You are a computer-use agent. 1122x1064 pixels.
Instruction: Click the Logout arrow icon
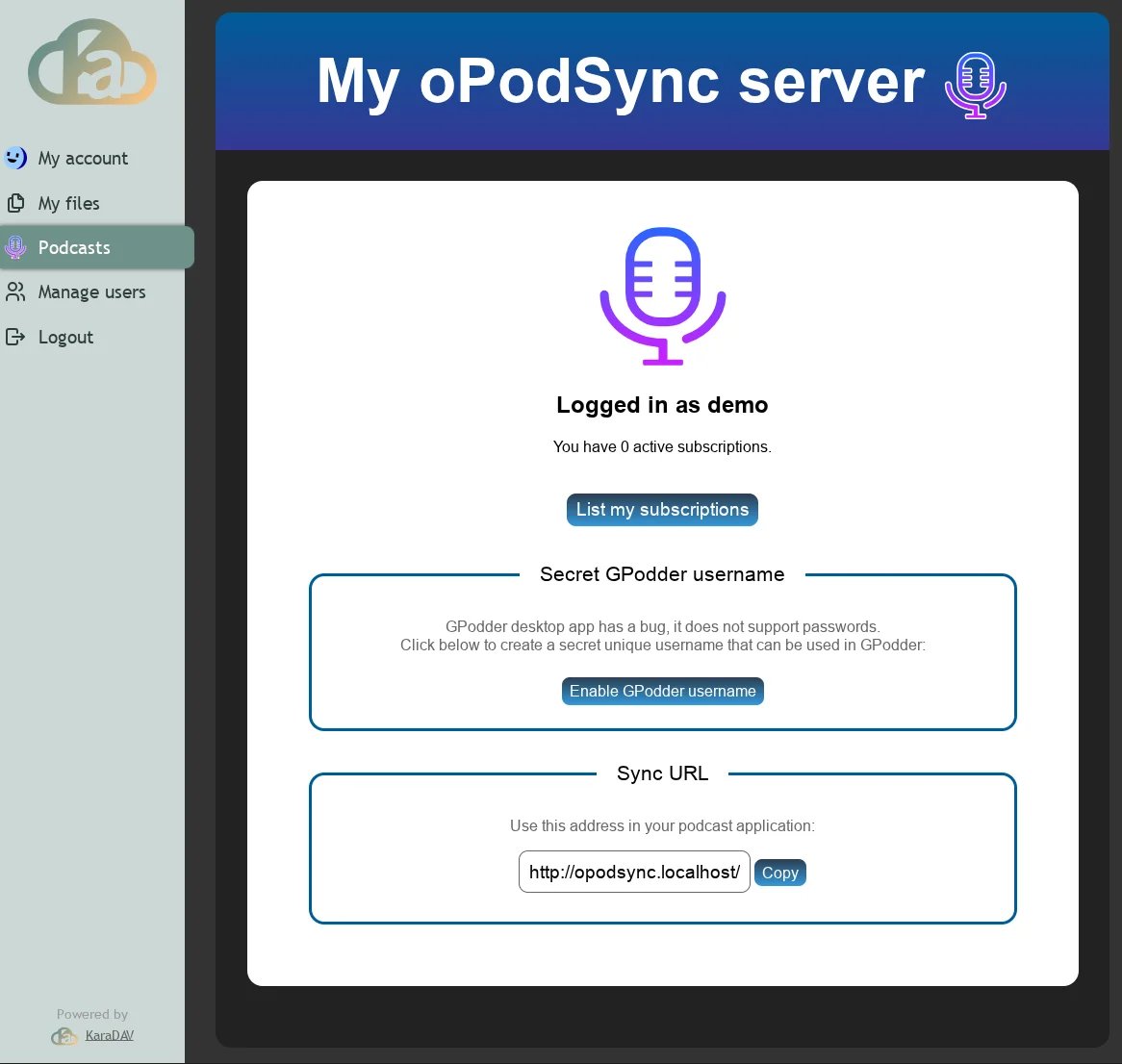(x=16, y=337)
